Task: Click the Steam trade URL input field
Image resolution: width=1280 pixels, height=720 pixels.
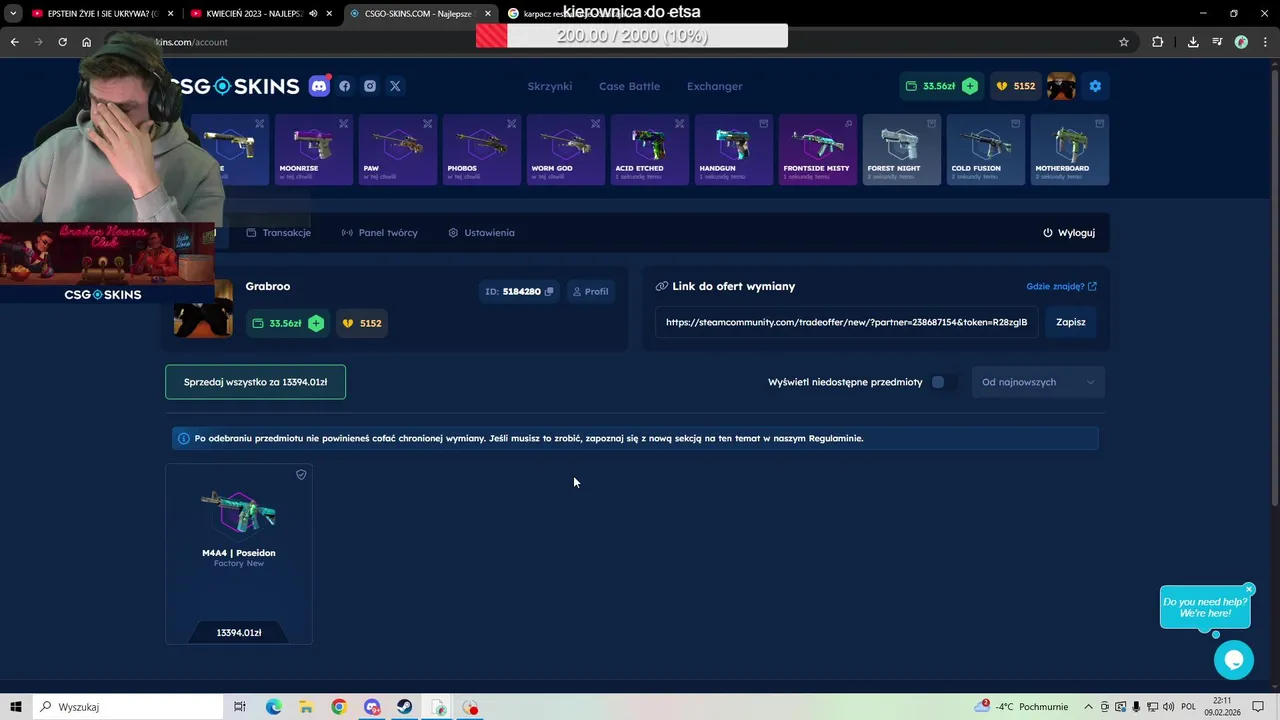Action: 847,322
